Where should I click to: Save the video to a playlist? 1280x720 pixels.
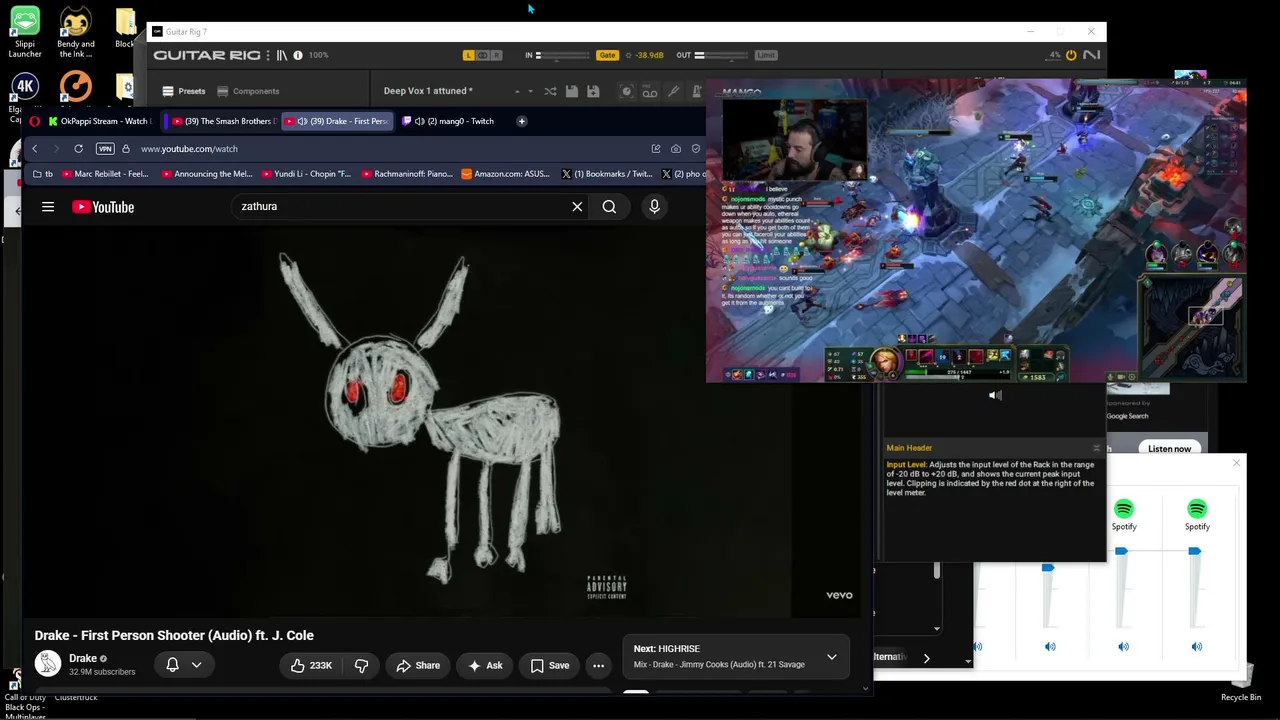tap(550, 666)
